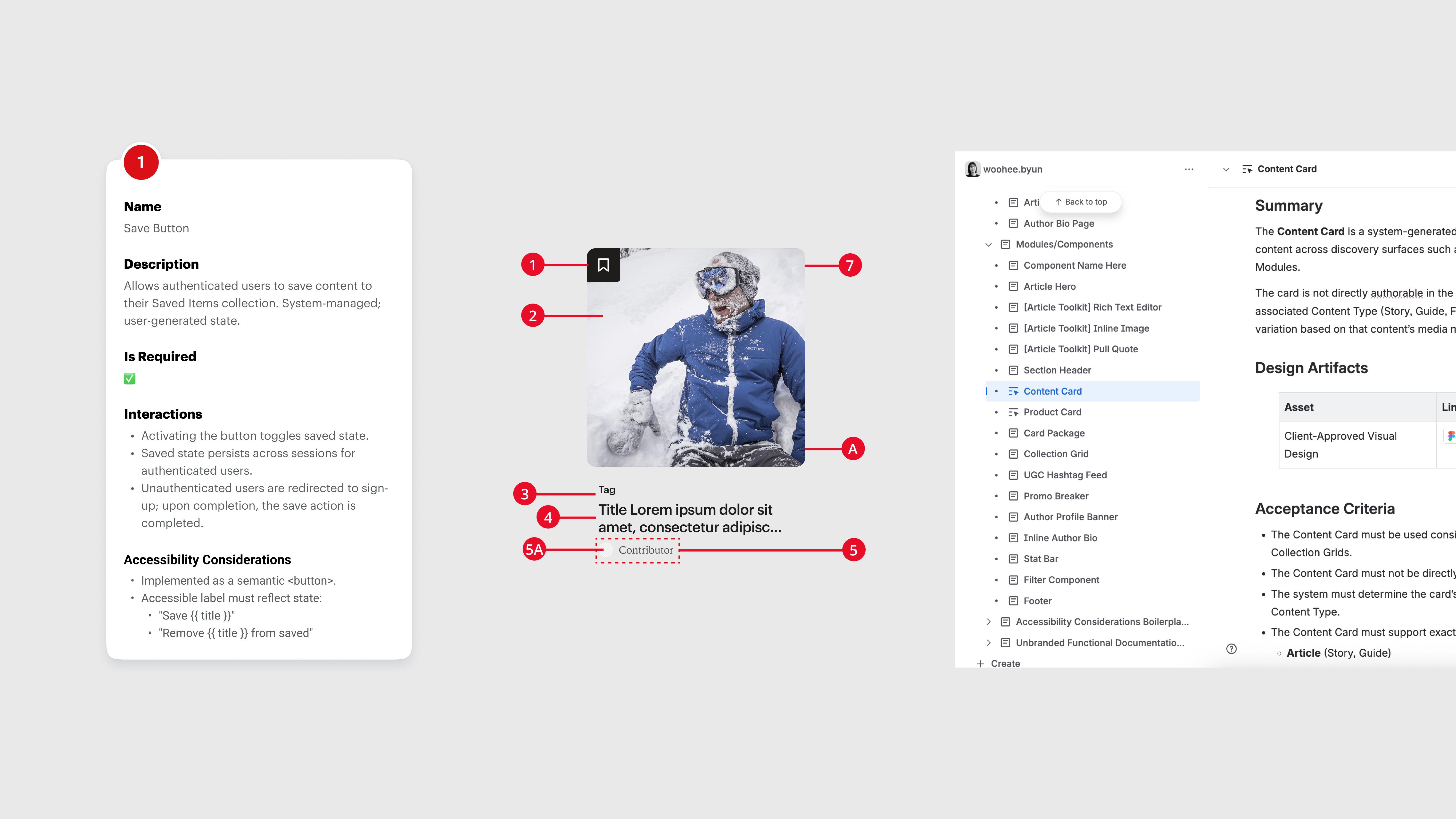This screenshot has width=1456, height=819.
Task: Select the Section Header page
Action: tap(1057, 370)
